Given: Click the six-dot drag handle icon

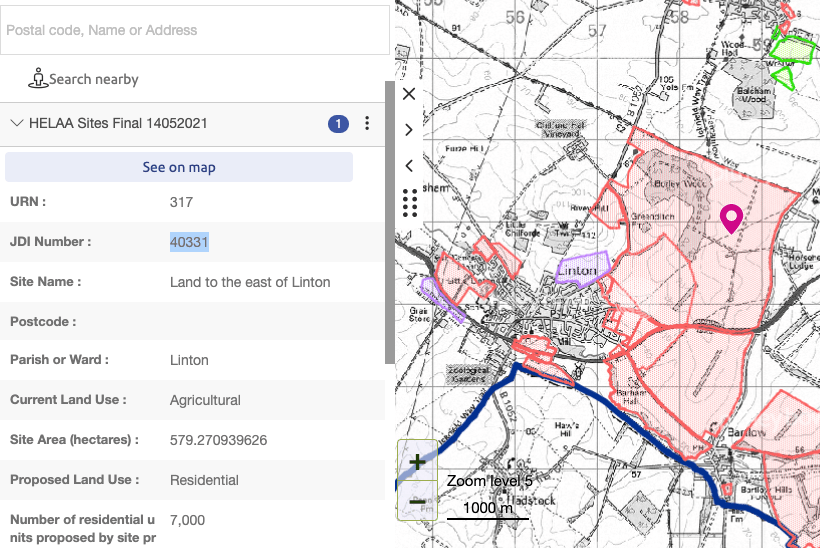Looking at the screenshot, I should point(408,203).
